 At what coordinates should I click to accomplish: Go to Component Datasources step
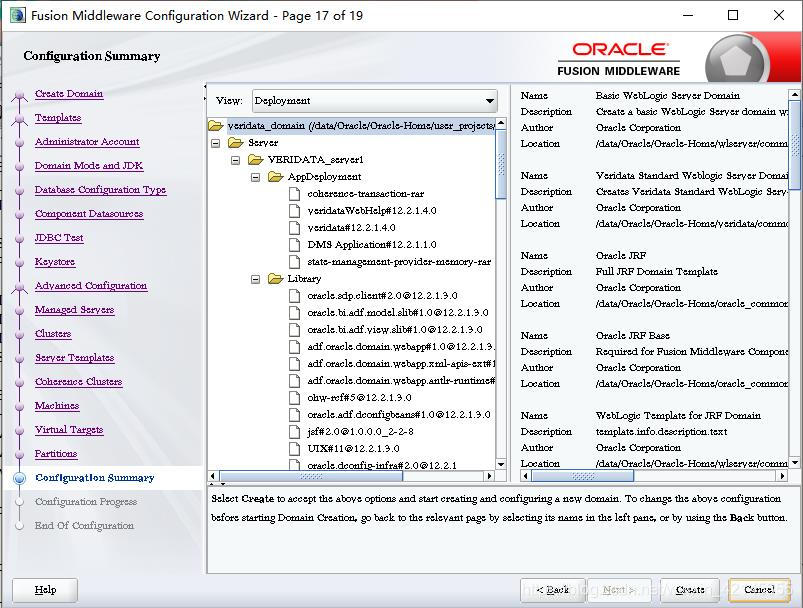click(89, 214)
